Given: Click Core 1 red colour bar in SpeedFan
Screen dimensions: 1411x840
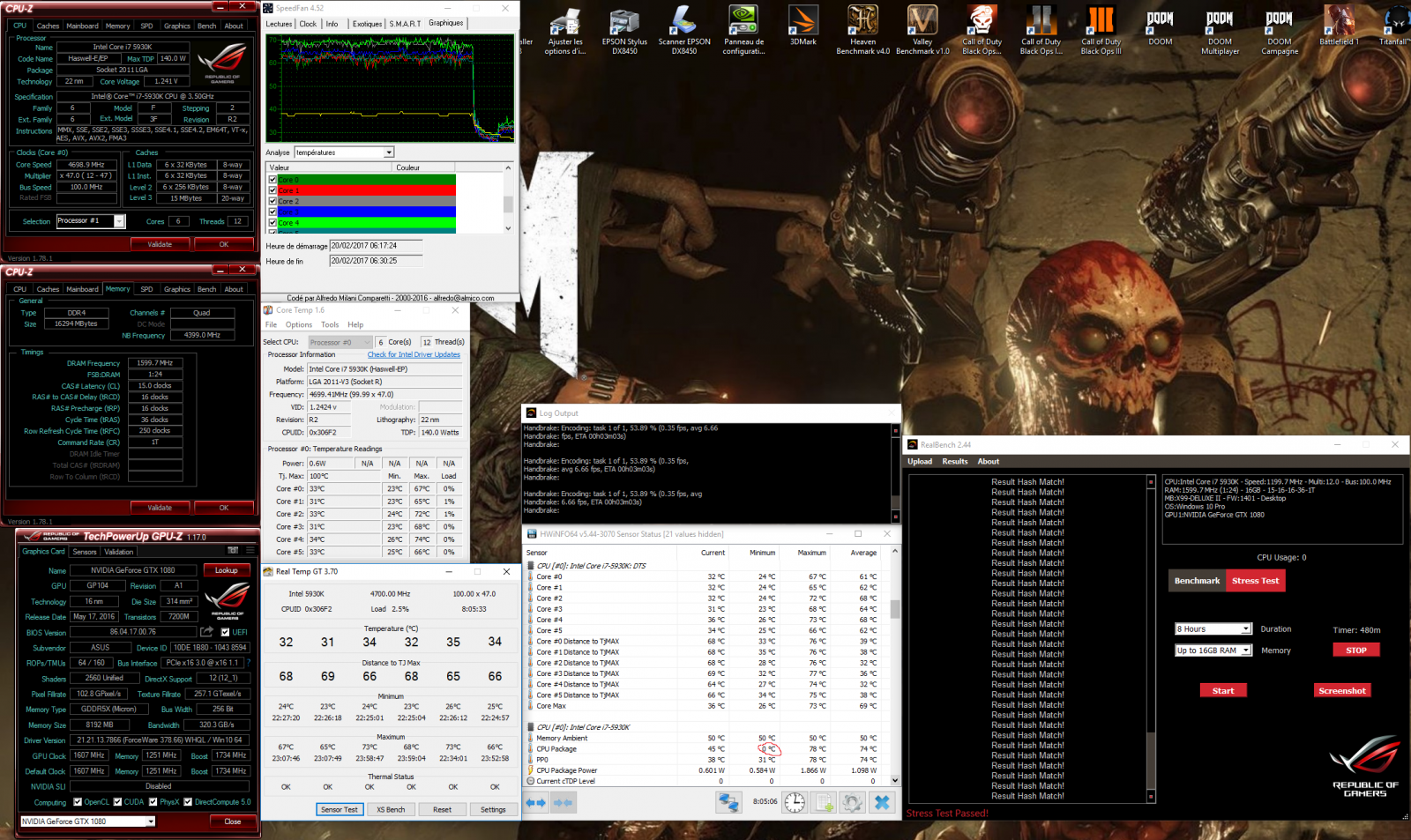Looking at the screenshot, I should [x=368, y=190].
